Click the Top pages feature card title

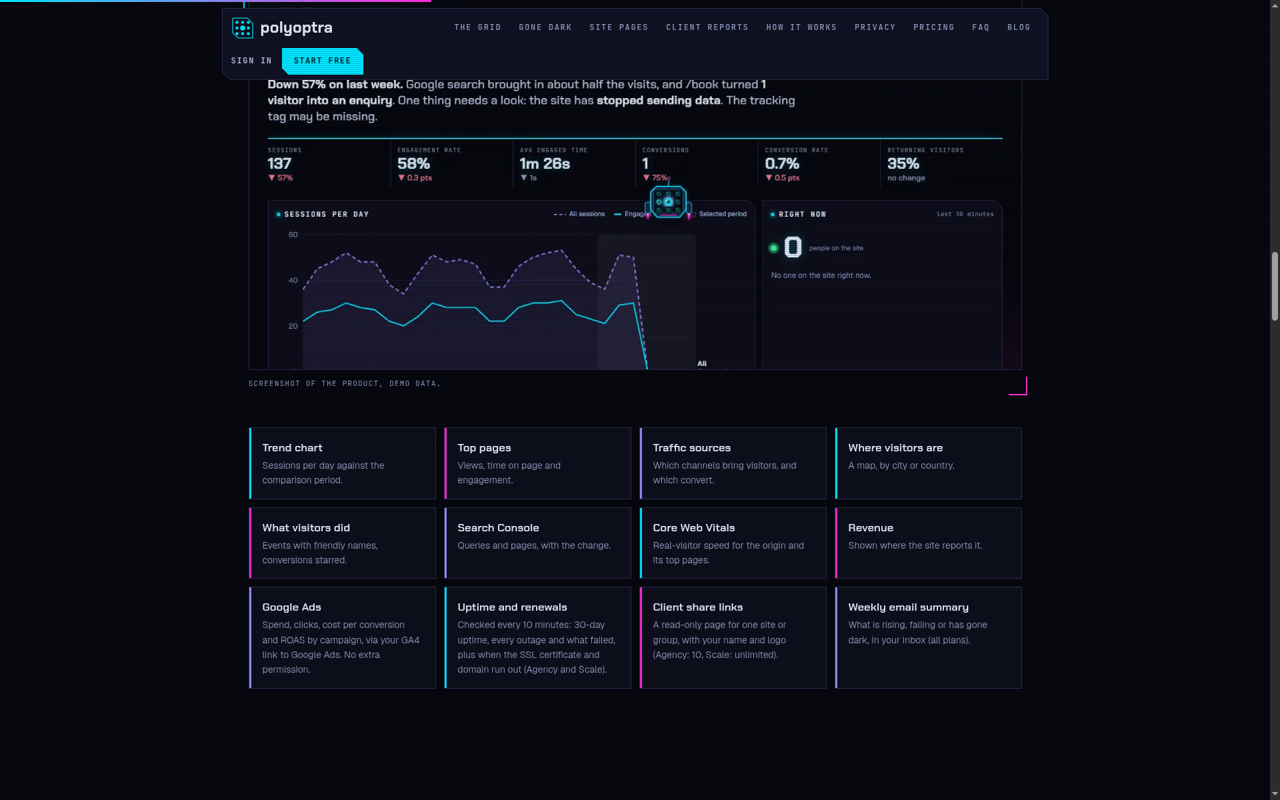click(x=485, y=448)
